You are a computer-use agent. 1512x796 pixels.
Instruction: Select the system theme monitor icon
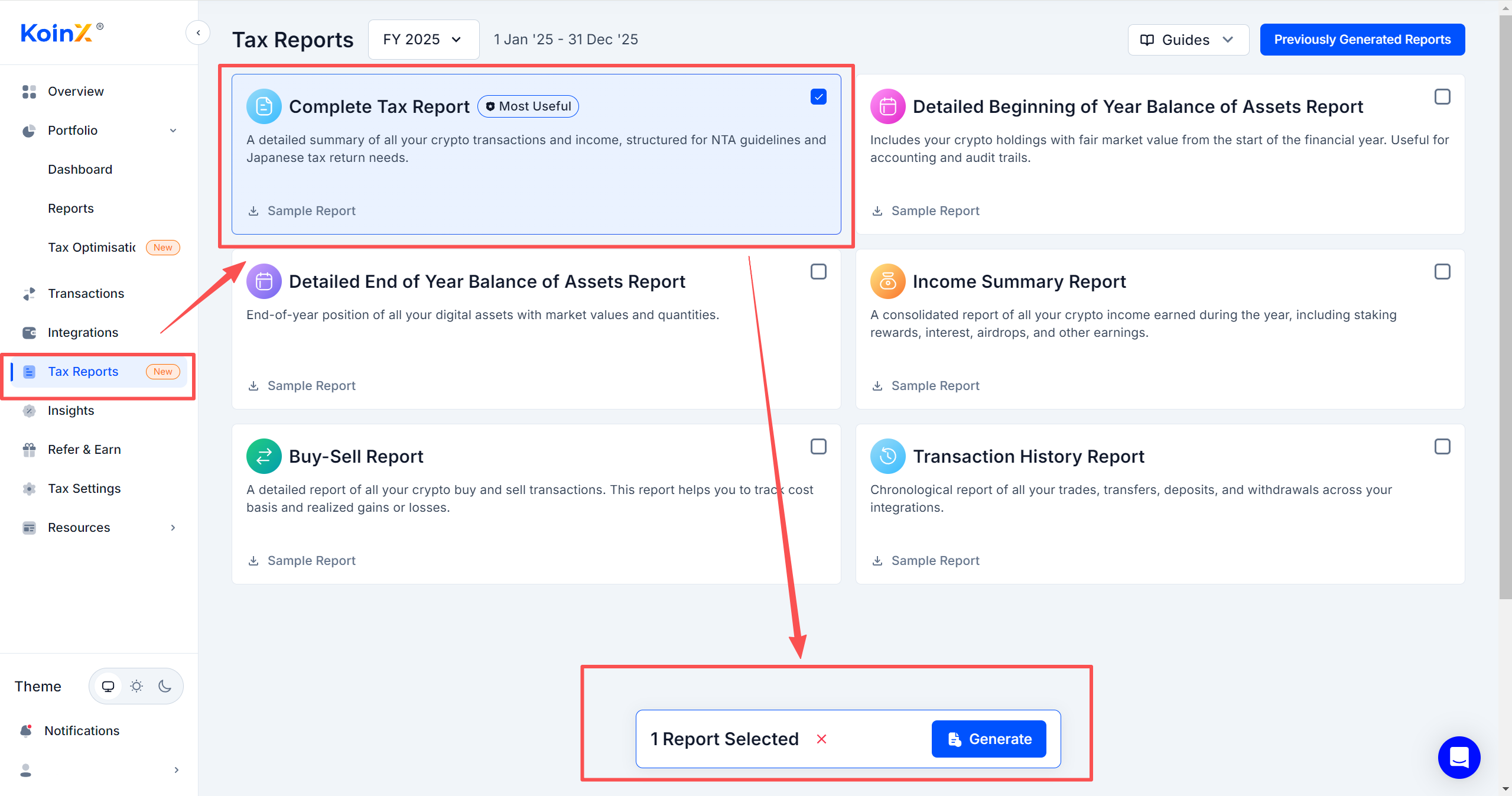108,686
